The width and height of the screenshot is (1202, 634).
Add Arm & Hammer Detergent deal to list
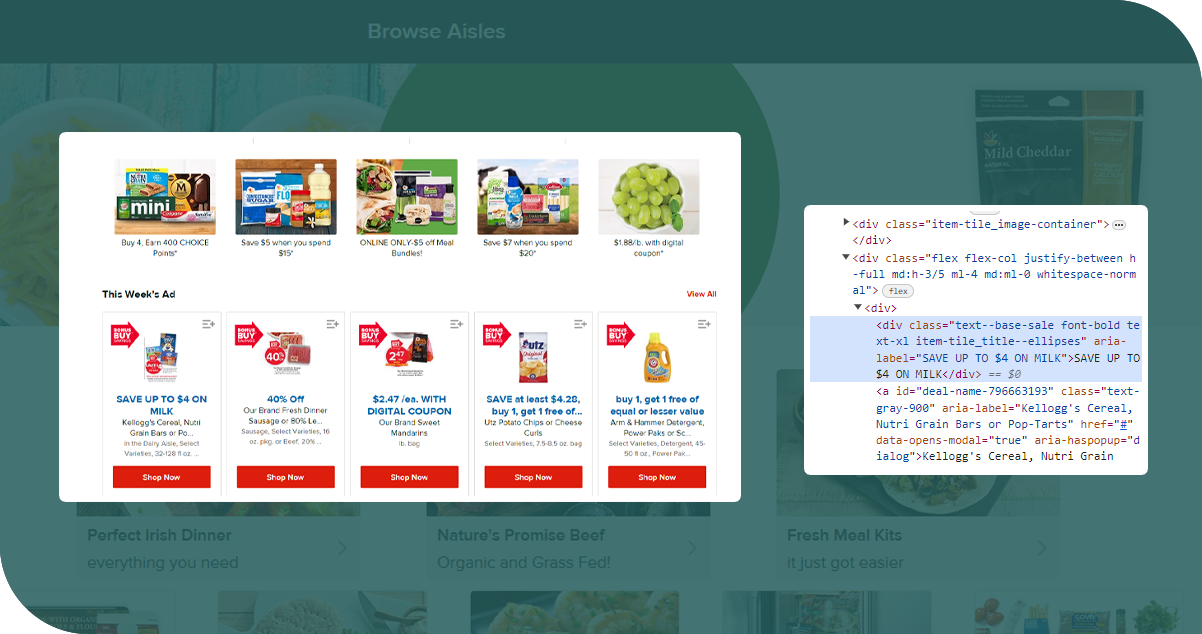704,324
